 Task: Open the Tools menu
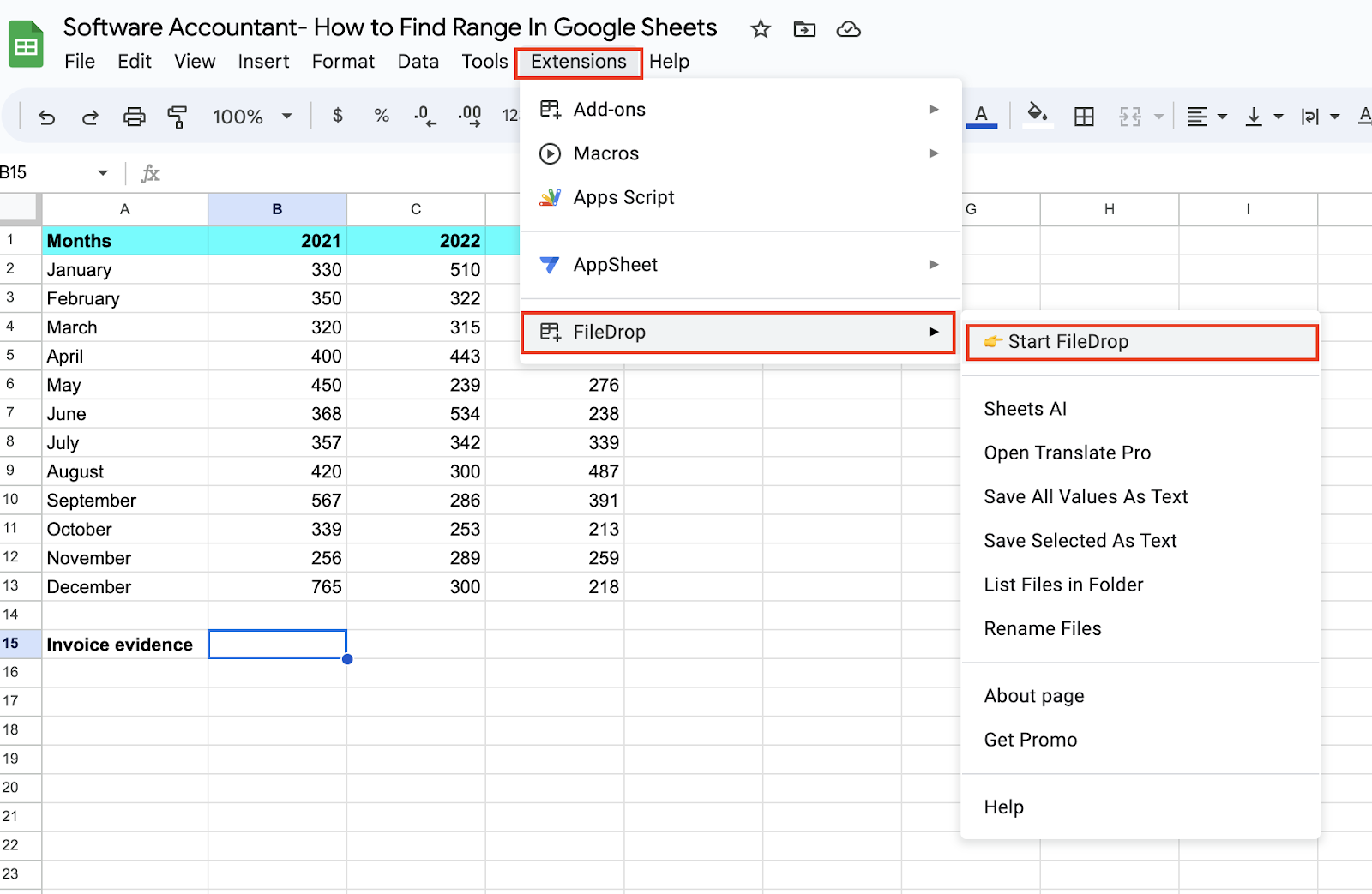point(484,62)
